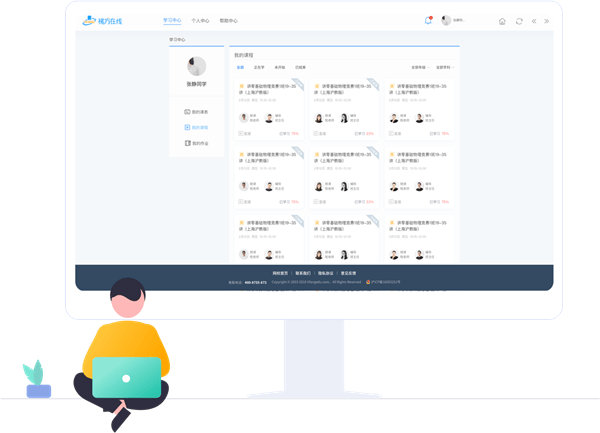Screen dimensions: 600x433
Task: Select the 正在学 filter tab
Action: (259, 68)
